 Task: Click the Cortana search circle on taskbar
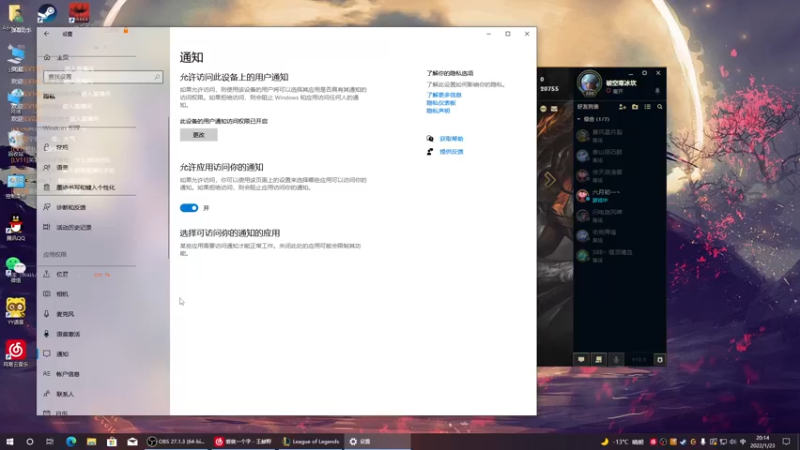coord(30,441)
